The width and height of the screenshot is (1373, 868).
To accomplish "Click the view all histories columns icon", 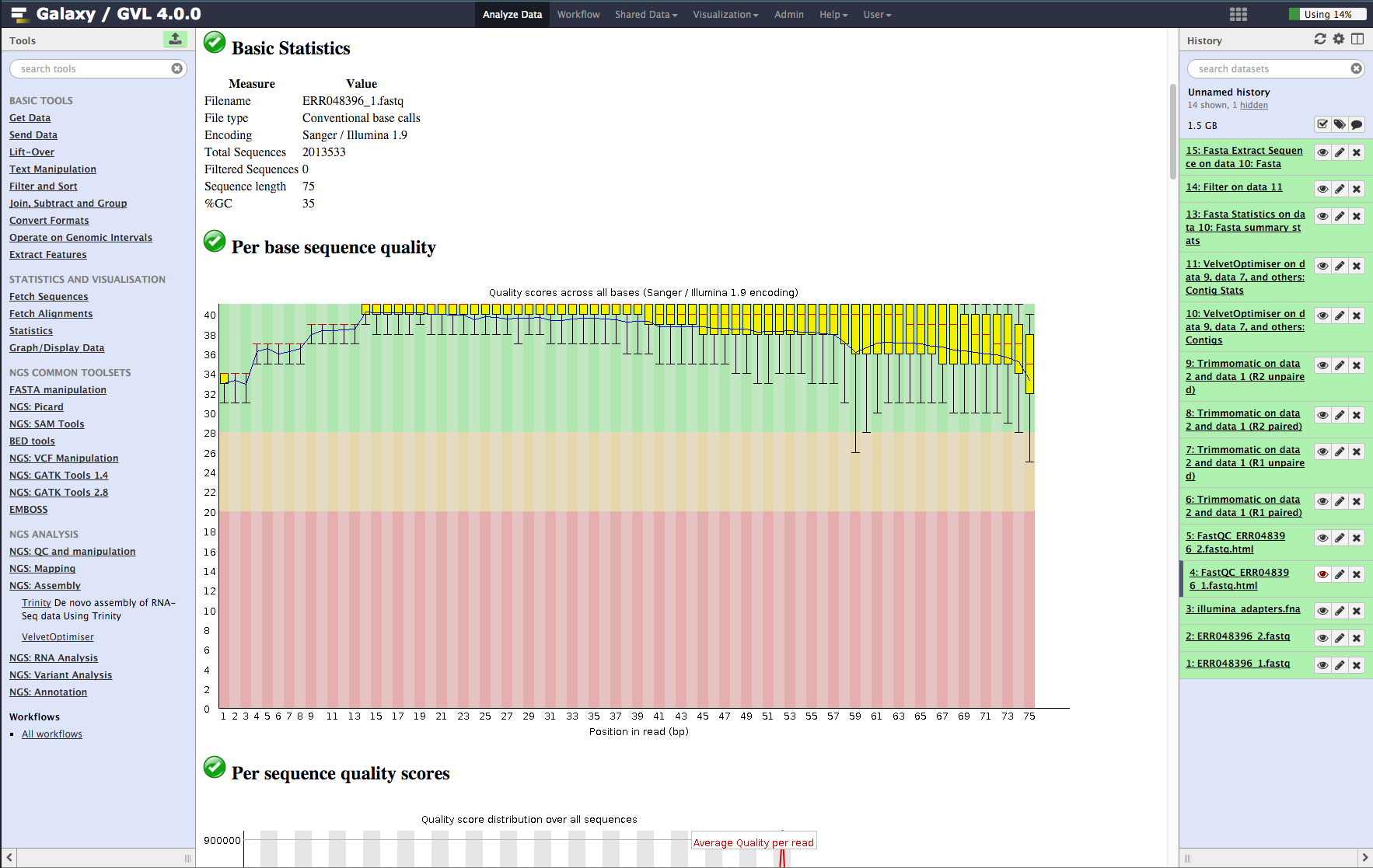I will (1357, 39).
